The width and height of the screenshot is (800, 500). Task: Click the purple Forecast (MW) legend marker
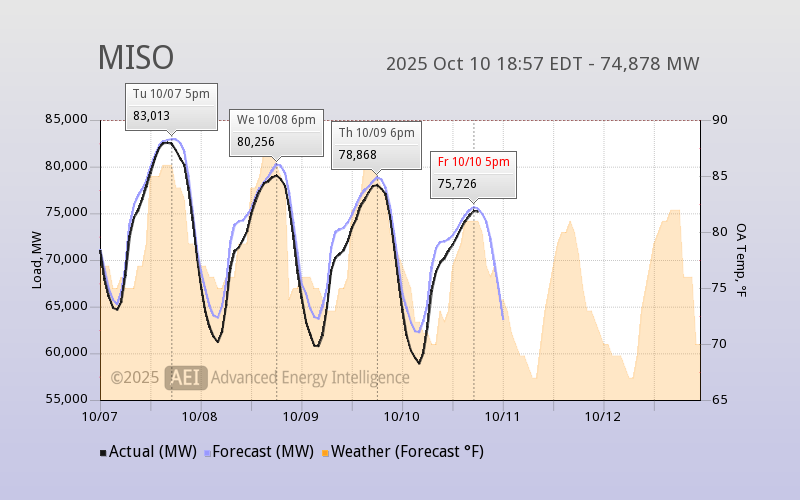click(x=208, y=452)
